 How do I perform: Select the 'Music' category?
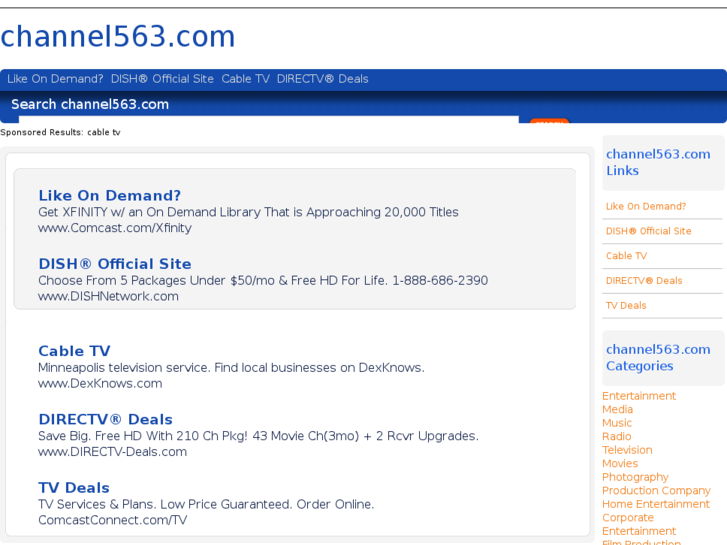click(x=617, y=423)
